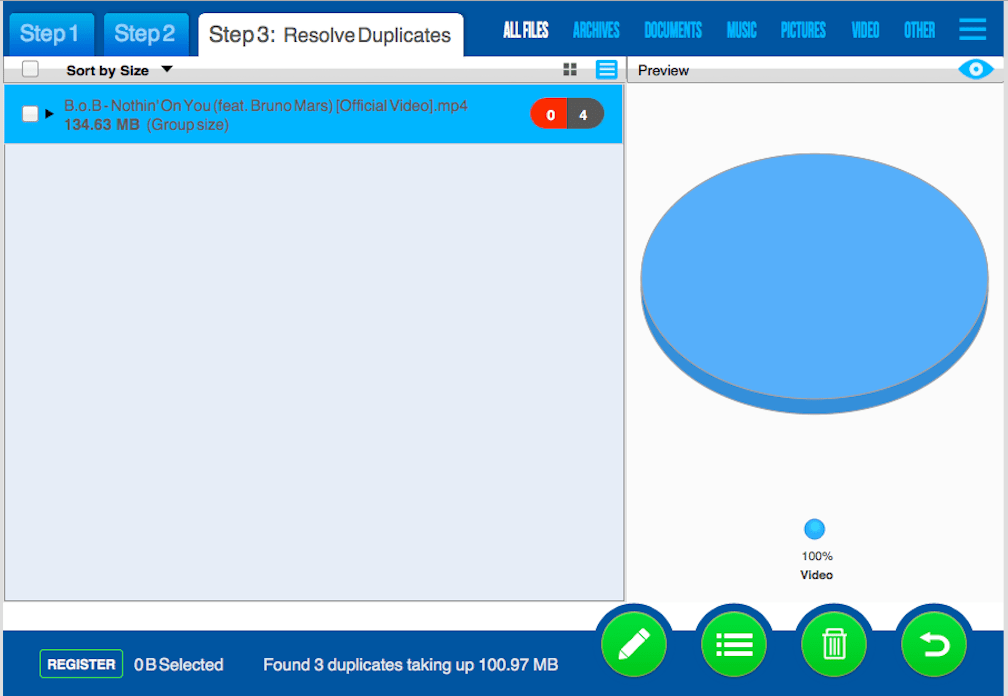
Task: Filter by PICTURES
Action: (803, 30)
